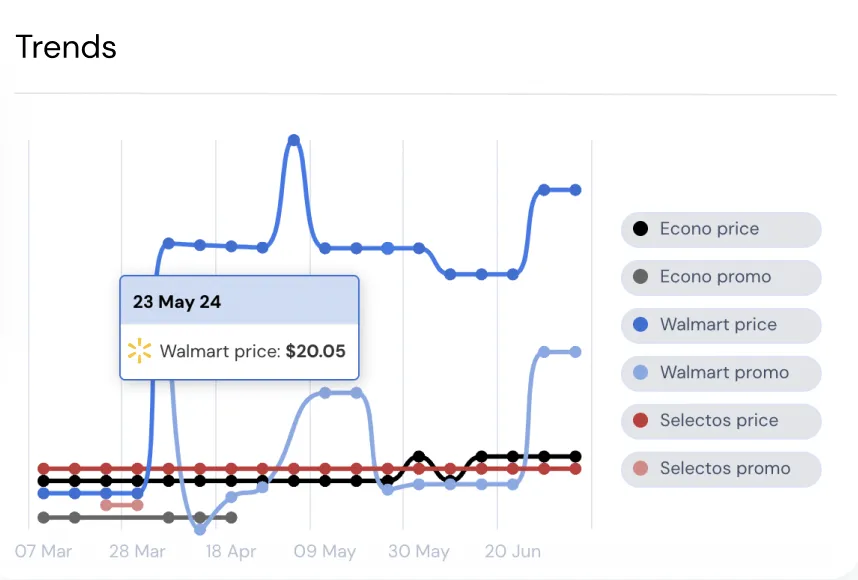Click the 23 May 24 tooltip header

pos(239,301)
